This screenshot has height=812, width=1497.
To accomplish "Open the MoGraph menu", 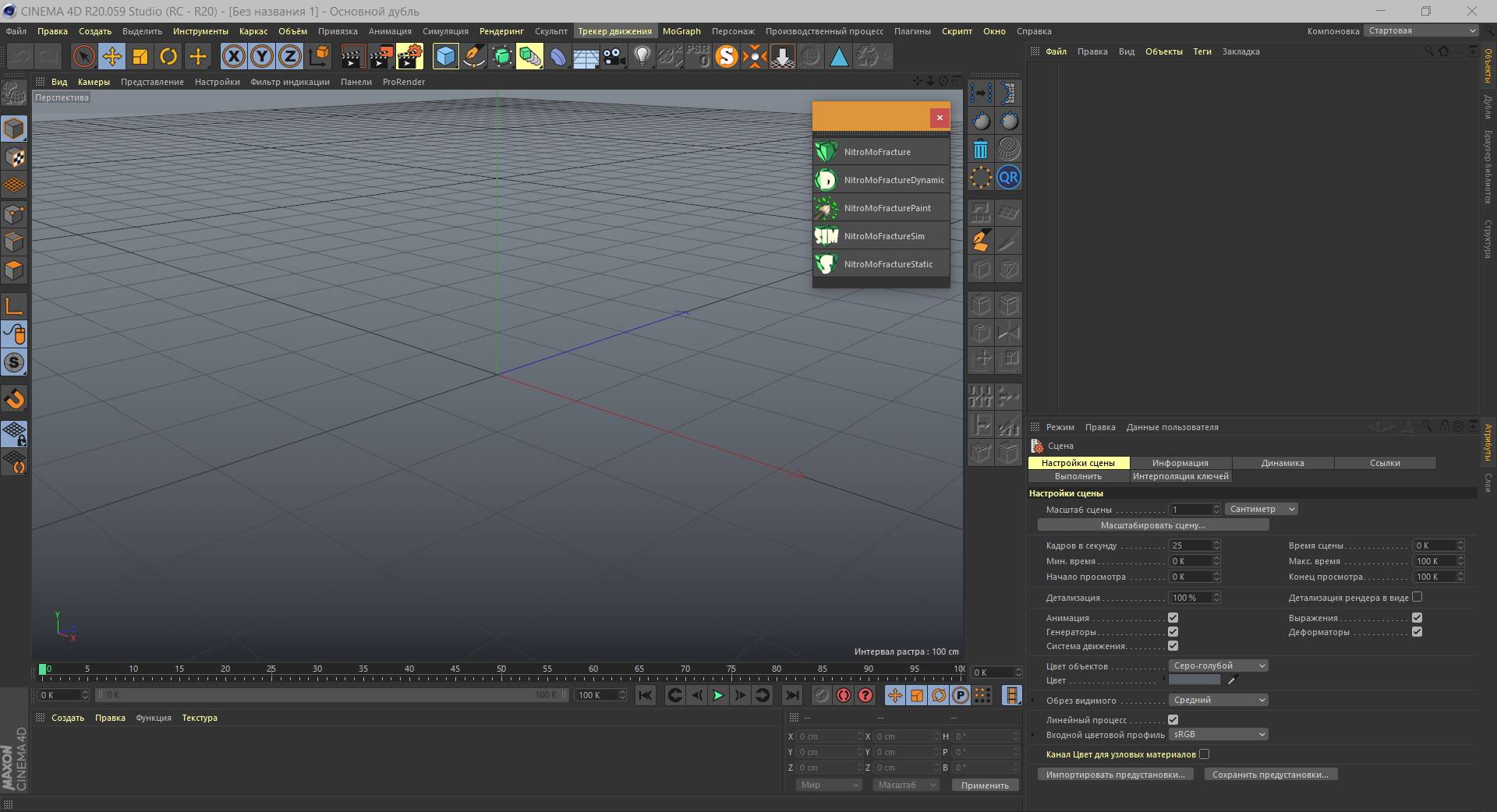I will pos(681,31).
